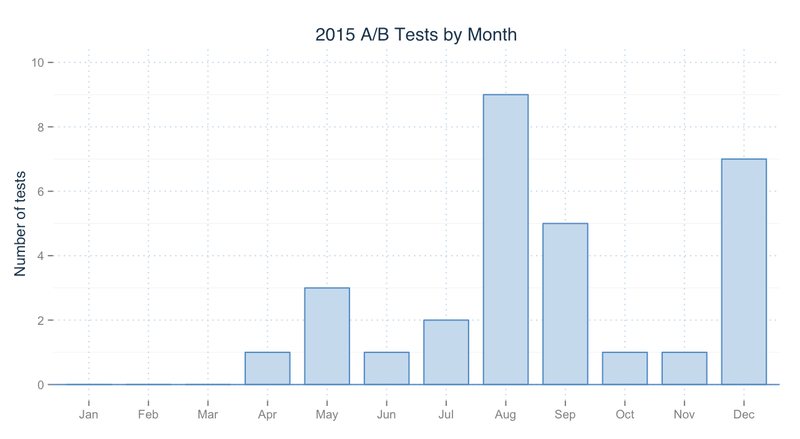Select the Jun bar in the chart
Viewport: 800px width, 439px height.
[387, 368]
